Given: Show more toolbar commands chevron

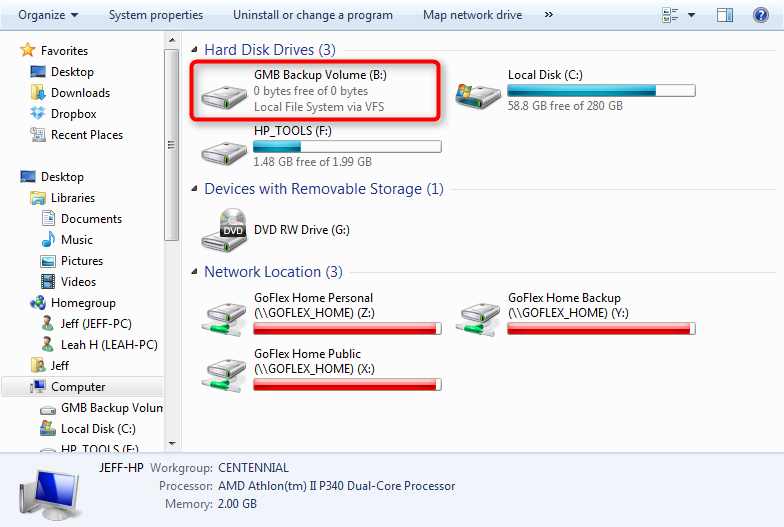Looking at the screenshot, I should click(x=548, y=15).
